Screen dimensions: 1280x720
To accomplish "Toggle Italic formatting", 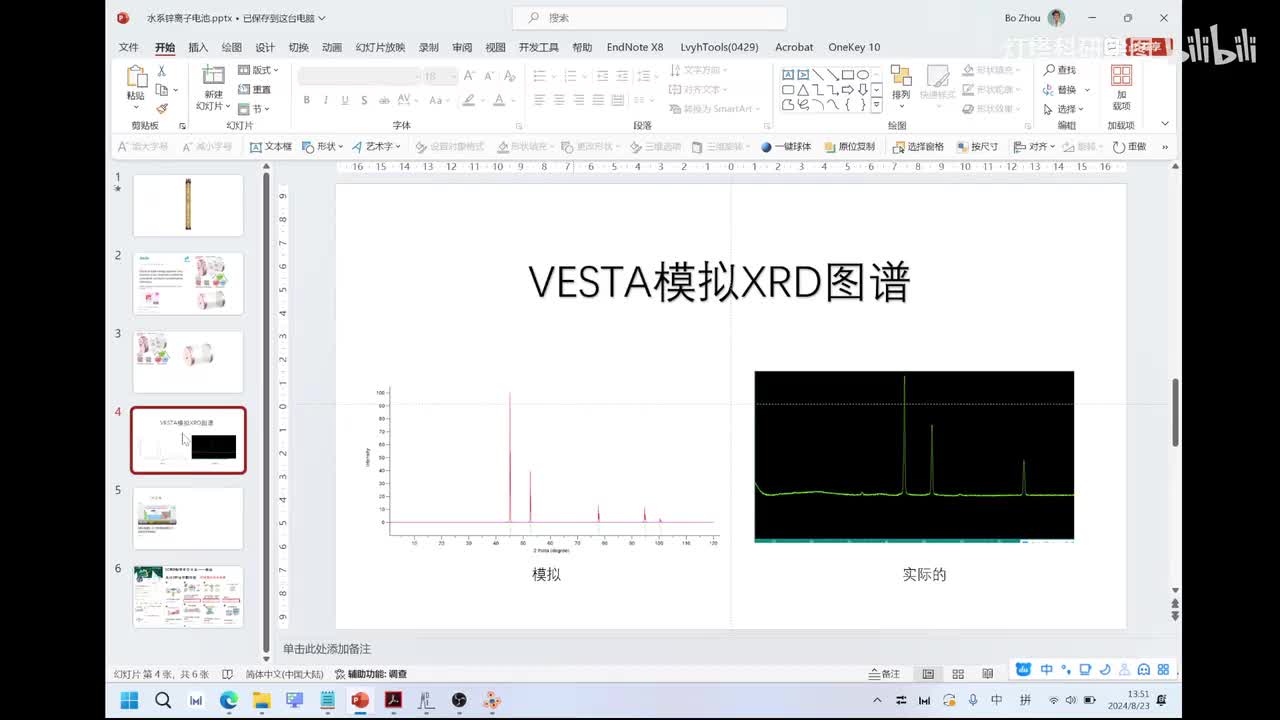I will (x=326, y=100).
